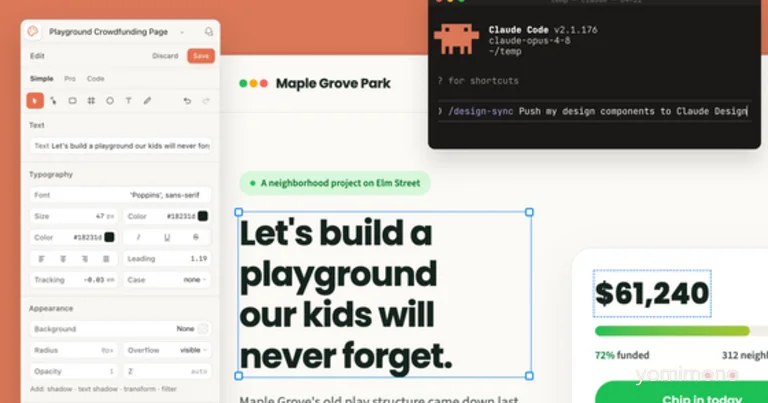Screen dimensions: 768x403
Task: Click the Claude Design palette logo icon
Action: [x=33, y=31]
